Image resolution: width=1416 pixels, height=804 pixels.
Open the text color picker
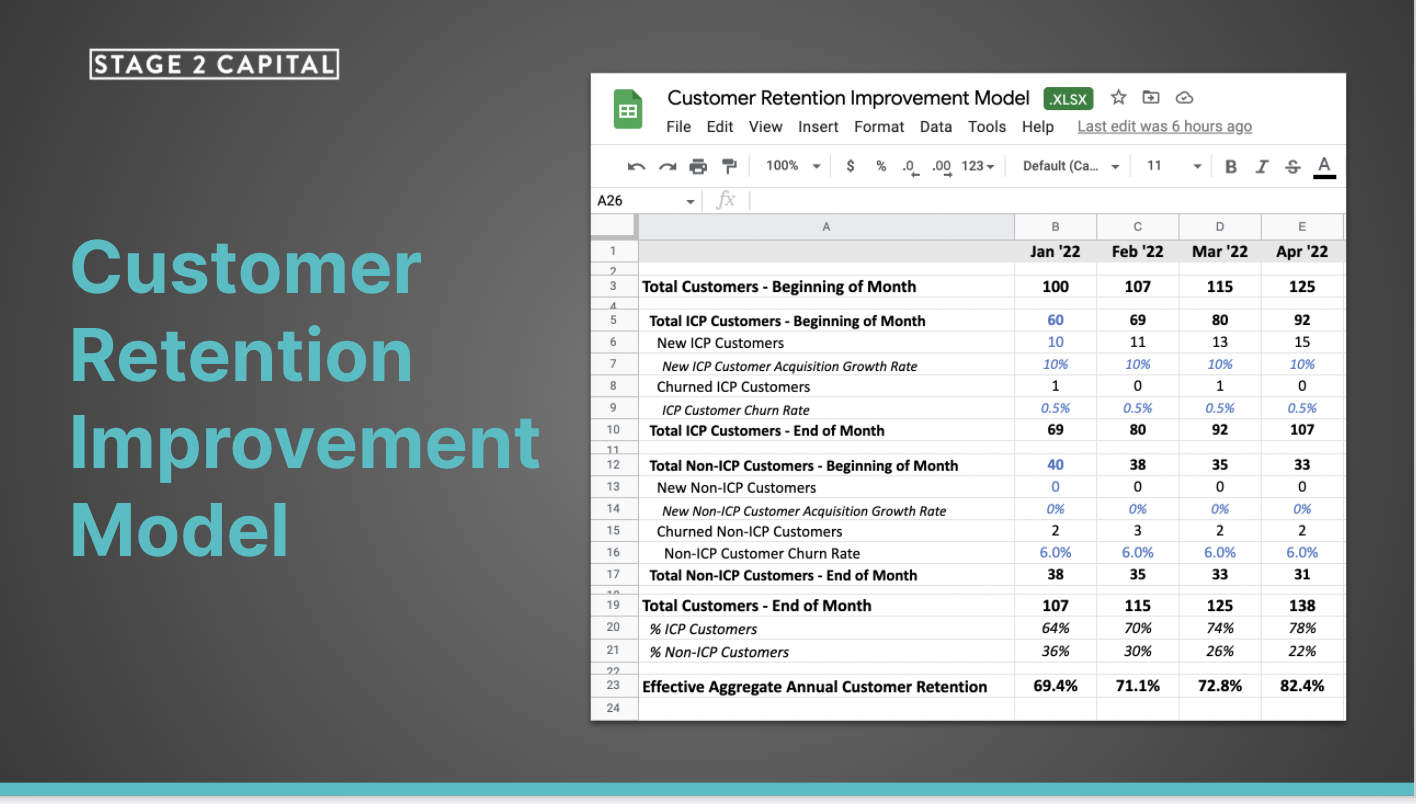point(1324,167)
